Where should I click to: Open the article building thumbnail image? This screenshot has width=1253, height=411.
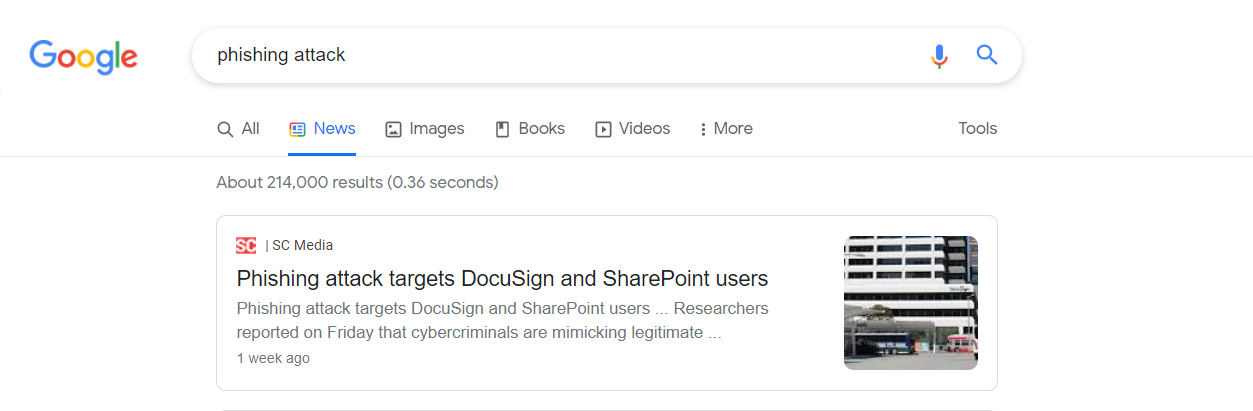[x=911, y=303]
